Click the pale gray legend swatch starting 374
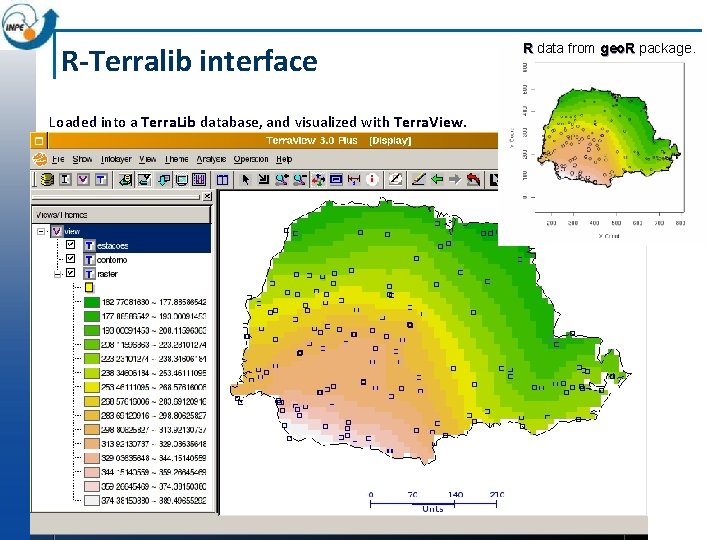Viewport: 720px width, 540px height. click(x=92, y=500)
